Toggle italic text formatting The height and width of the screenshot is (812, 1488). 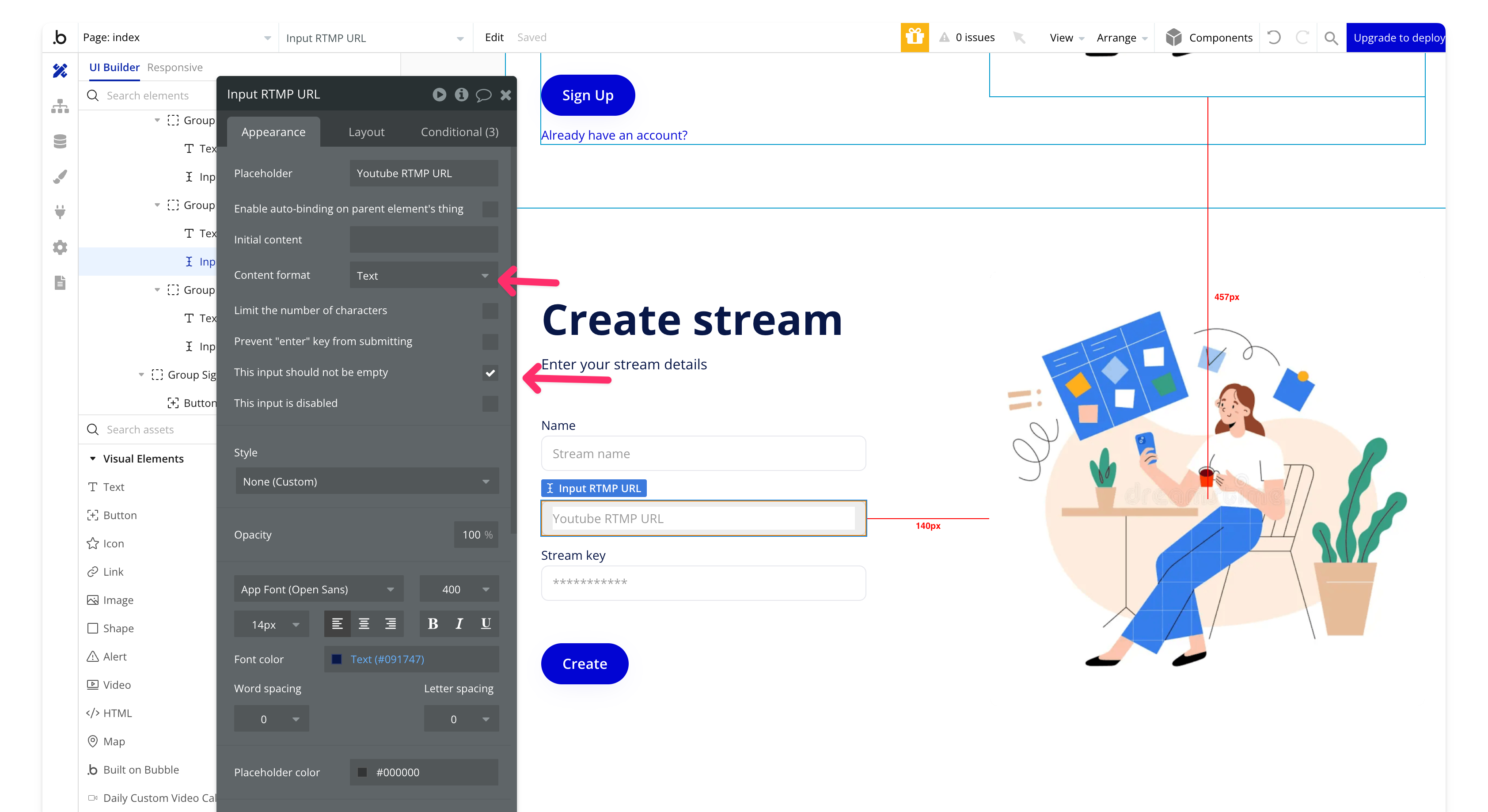459,624
